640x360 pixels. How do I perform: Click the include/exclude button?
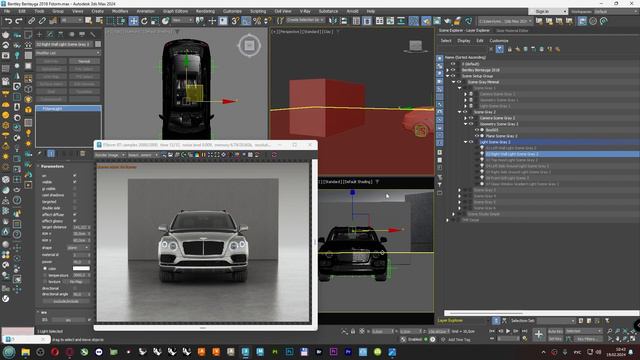click(x=67, y=301)
